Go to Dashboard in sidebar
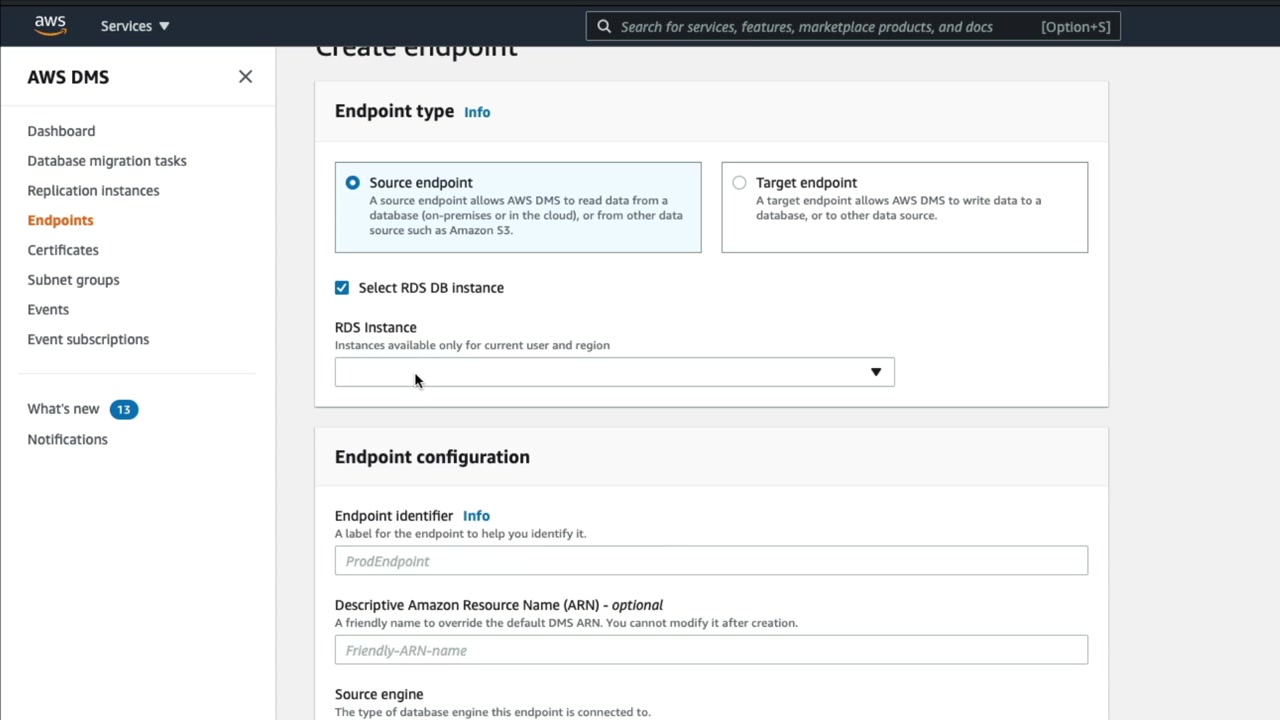Viewport: 1280px width, 720px height. [61, 131]
